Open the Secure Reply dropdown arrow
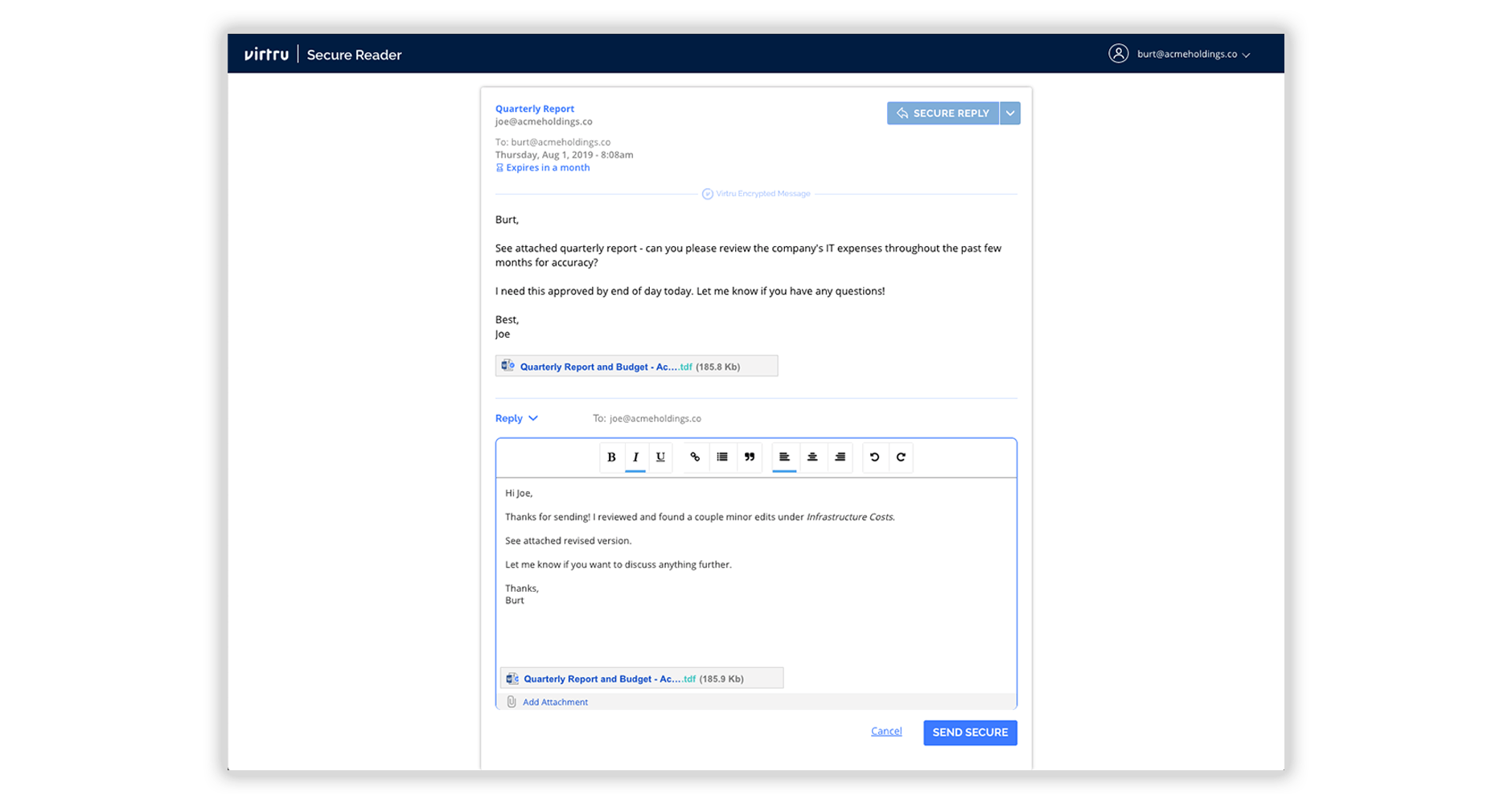 [1010, 113]
